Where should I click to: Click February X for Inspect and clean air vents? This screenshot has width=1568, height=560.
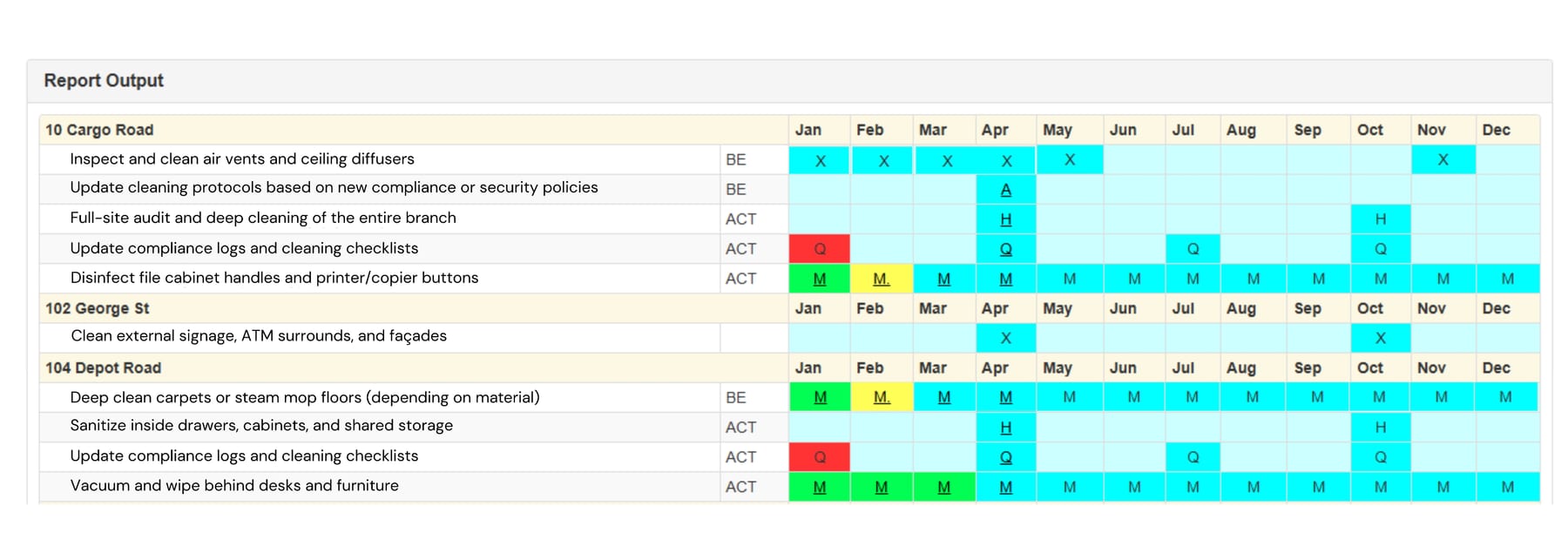click(882, 160)
